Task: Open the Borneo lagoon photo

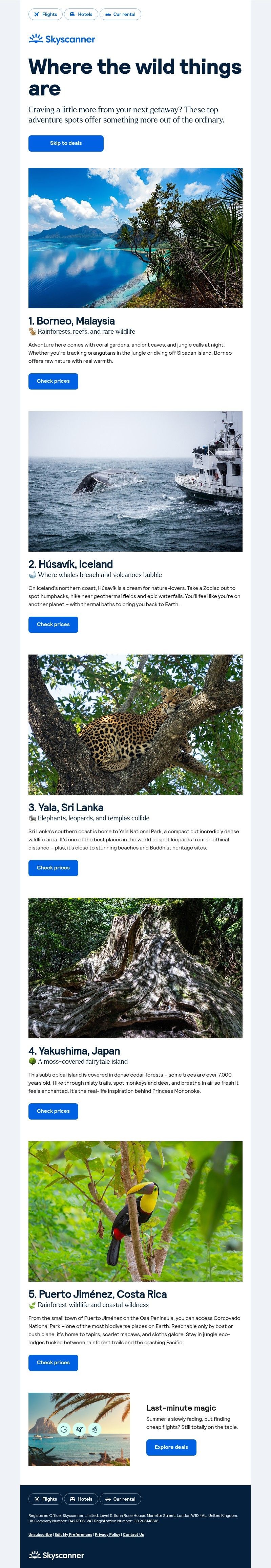Action: [x=135, y=238]
